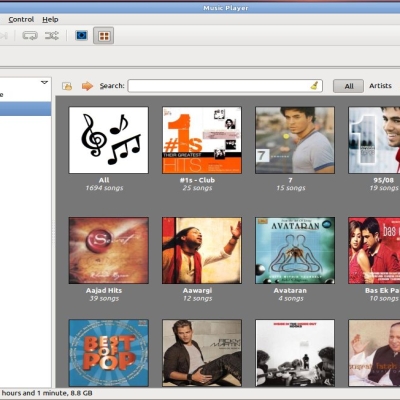Click the '1694 songs' label
This screenshot has height=400, width=400.
pyautogui.click(x=104, y=188)
